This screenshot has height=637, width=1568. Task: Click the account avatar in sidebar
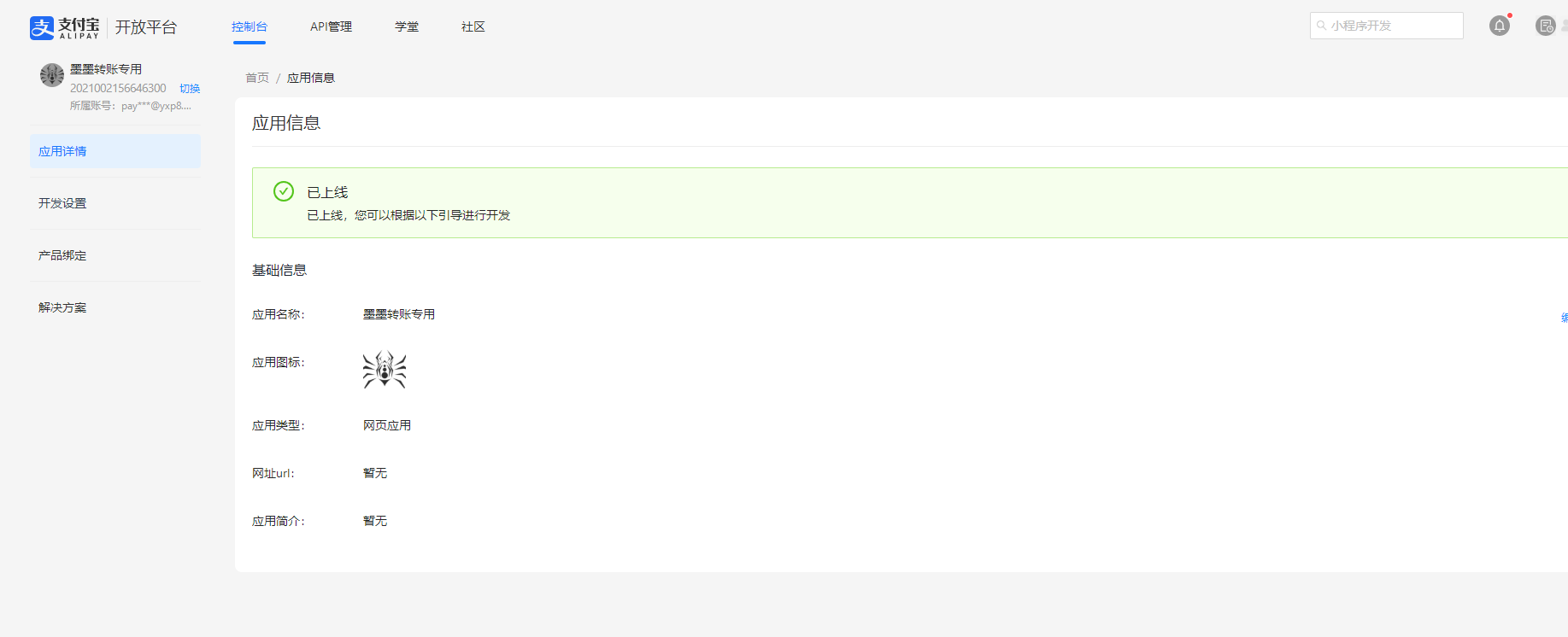52,75
